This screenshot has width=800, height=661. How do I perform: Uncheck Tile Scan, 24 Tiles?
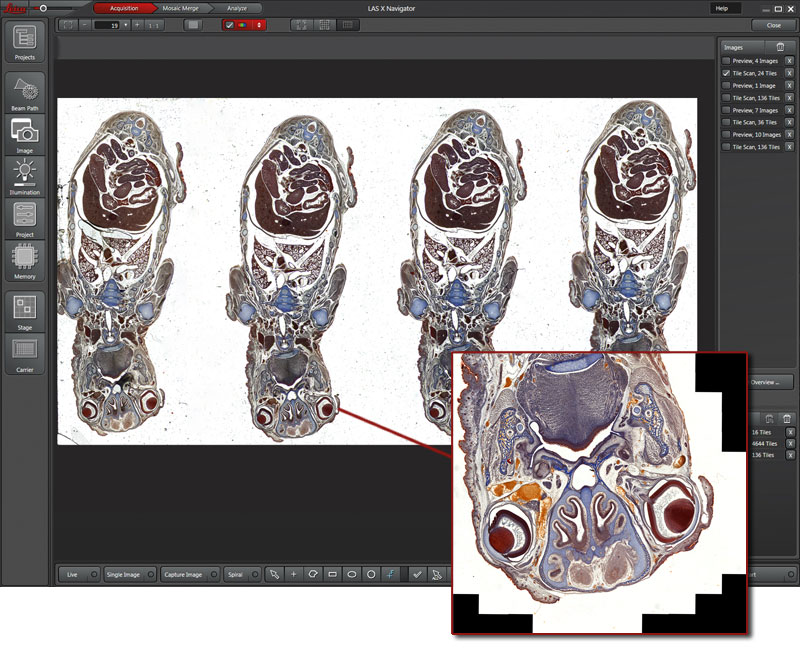tap(726, 74)
